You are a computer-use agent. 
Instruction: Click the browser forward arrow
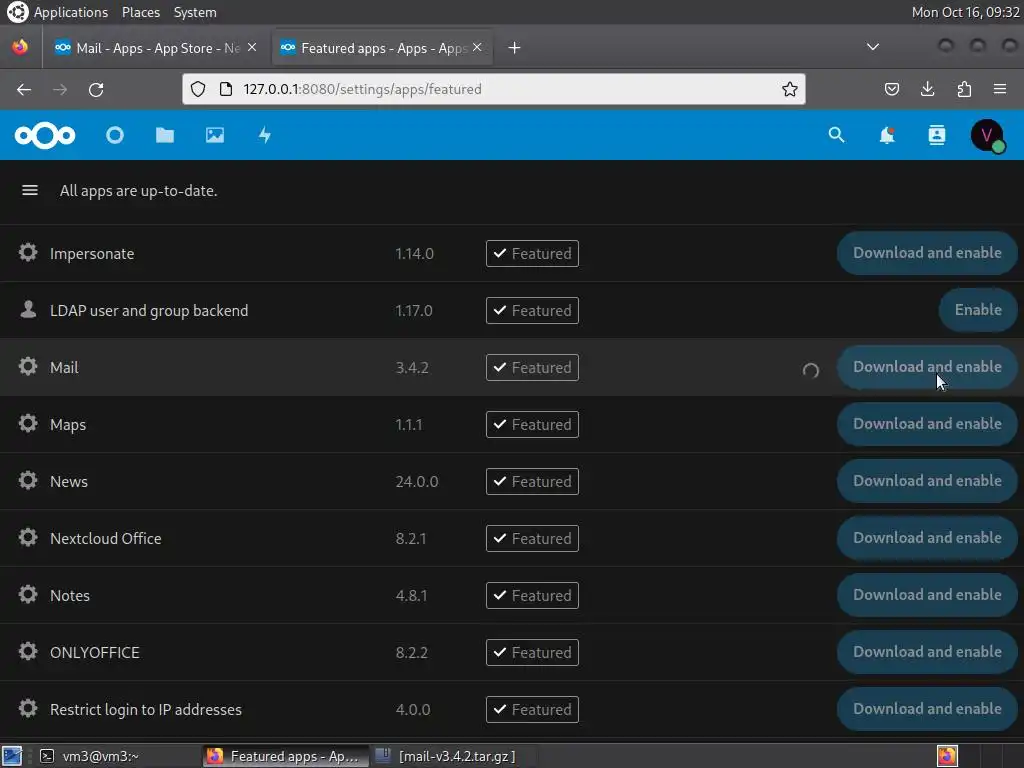(60, 89)
